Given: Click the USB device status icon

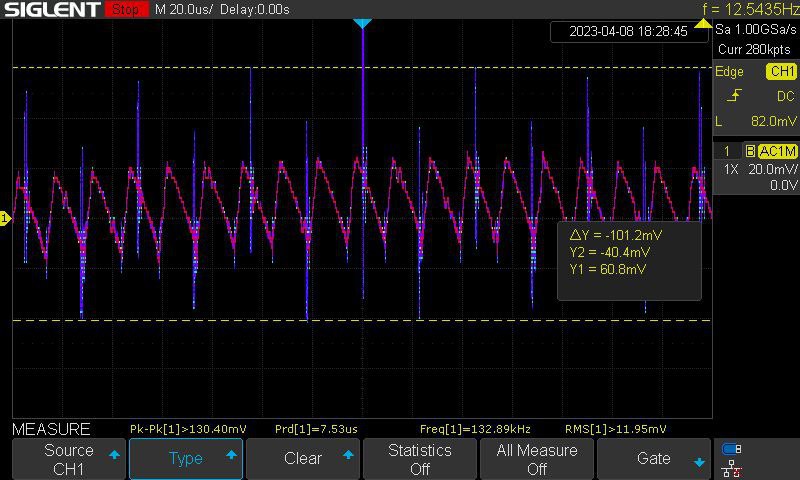Looking at the screenshot, I should tap(732, 449).
